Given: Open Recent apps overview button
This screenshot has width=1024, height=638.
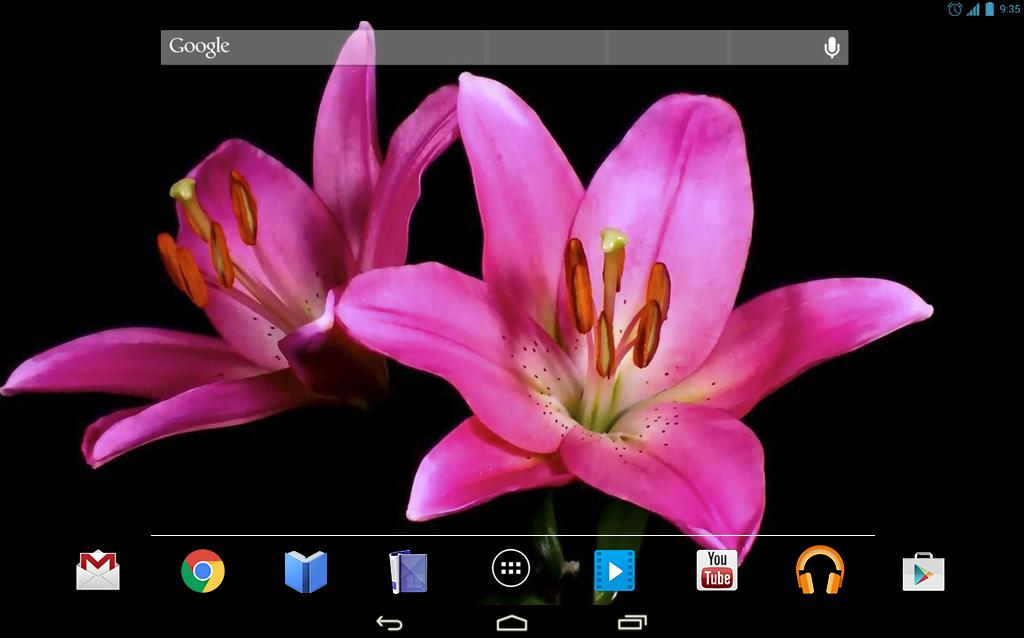Looking at the screenshot, I should (632, 623).
